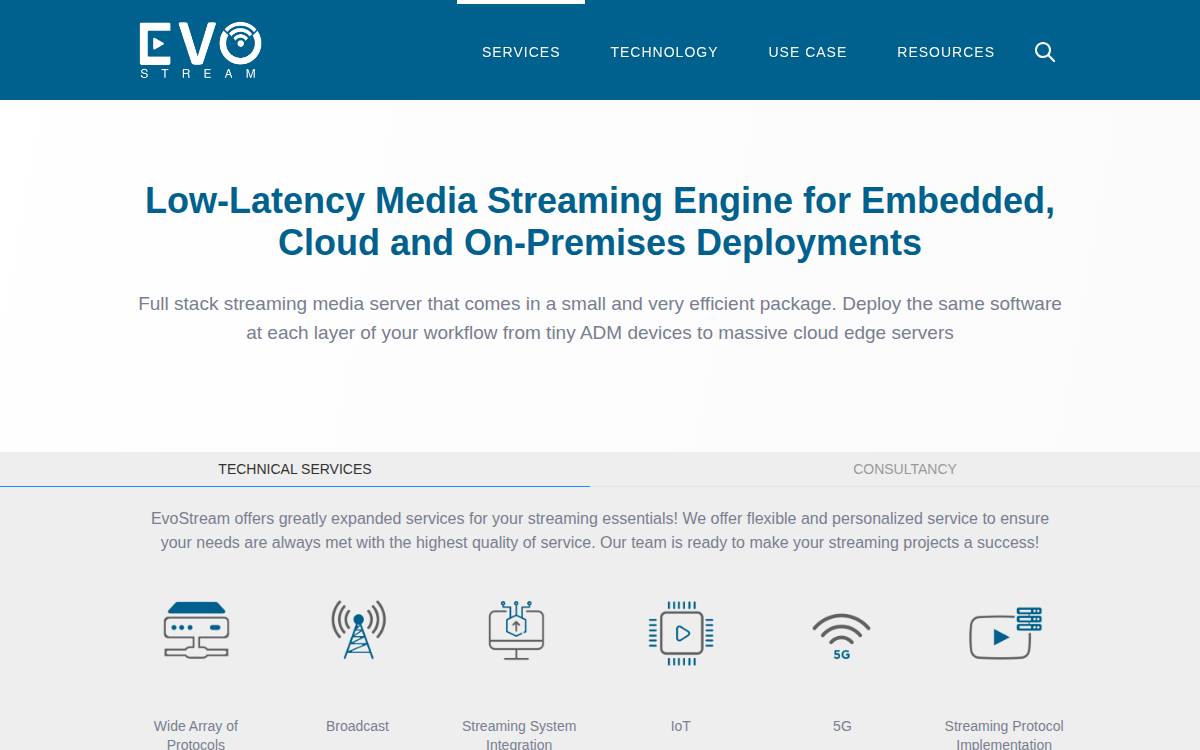Click the Wide Array of Protocols label
Viewport: 1200px width, 750px height.
pyautogui.click(x=196, y=735)
